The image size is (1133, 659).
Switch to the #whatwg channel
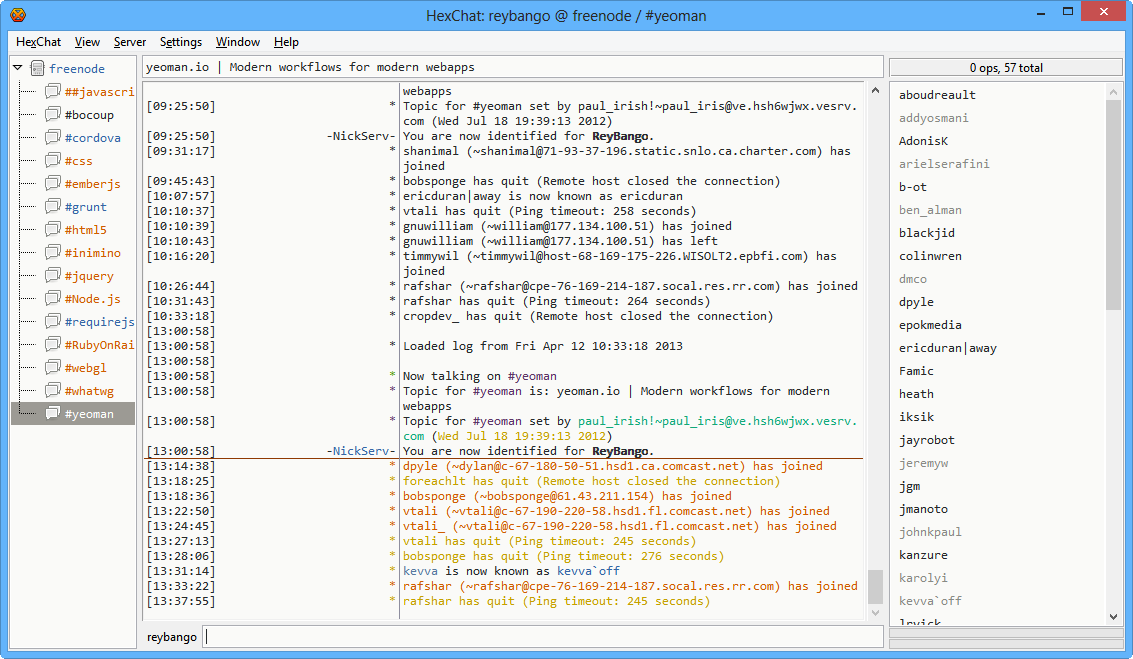[89, 391]
